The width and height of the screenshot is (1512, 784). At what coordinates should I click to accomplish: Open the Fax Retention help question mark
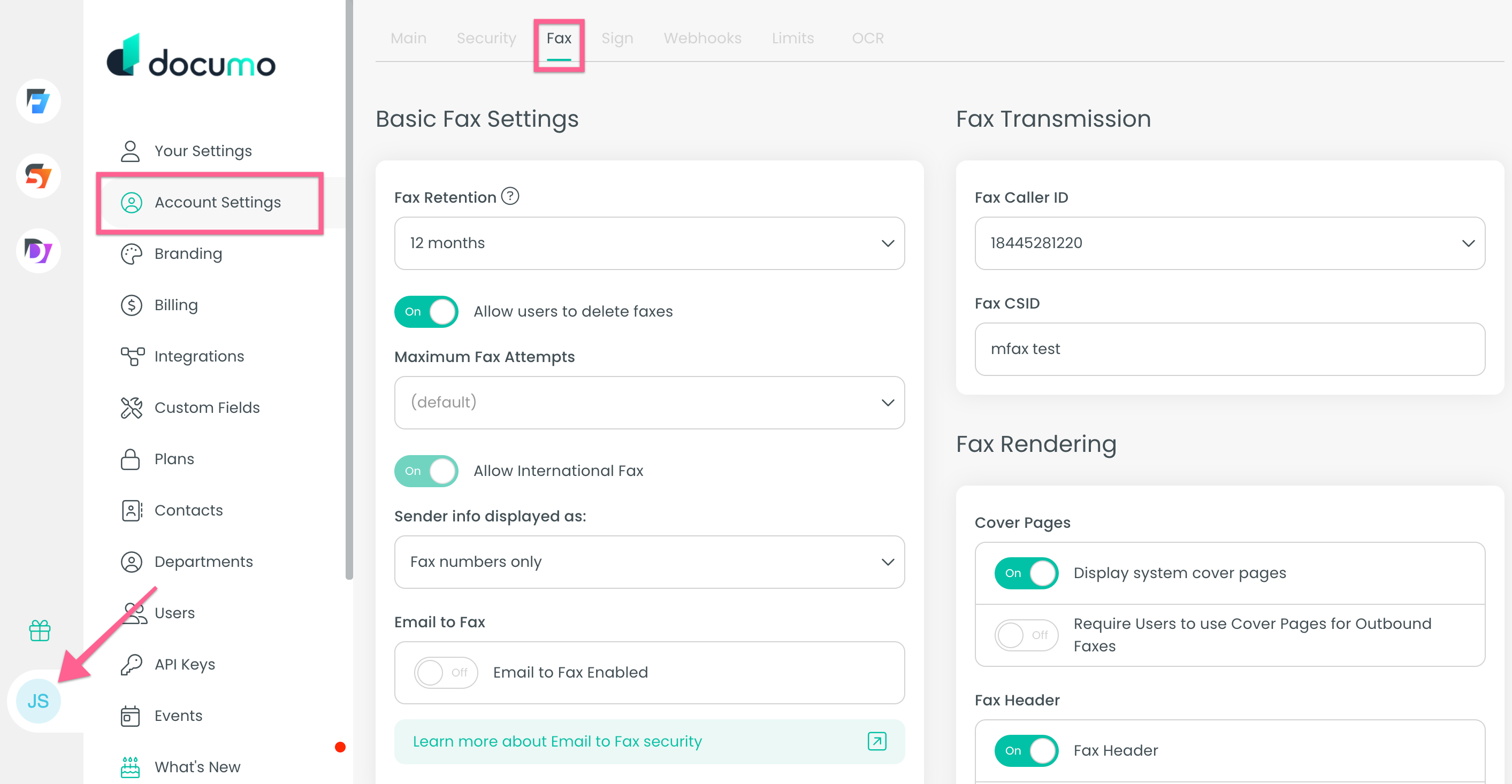(509, 196)
